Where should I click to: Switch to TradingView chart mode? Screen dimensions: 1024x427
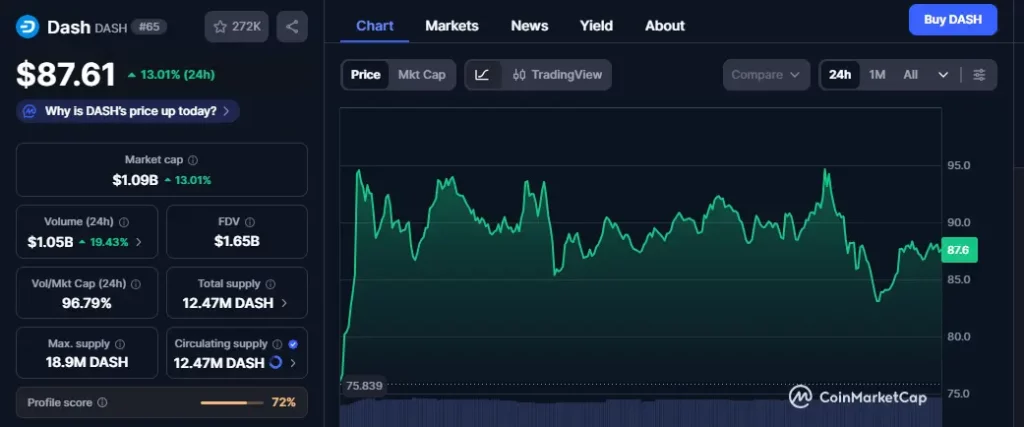coord(557,75)
